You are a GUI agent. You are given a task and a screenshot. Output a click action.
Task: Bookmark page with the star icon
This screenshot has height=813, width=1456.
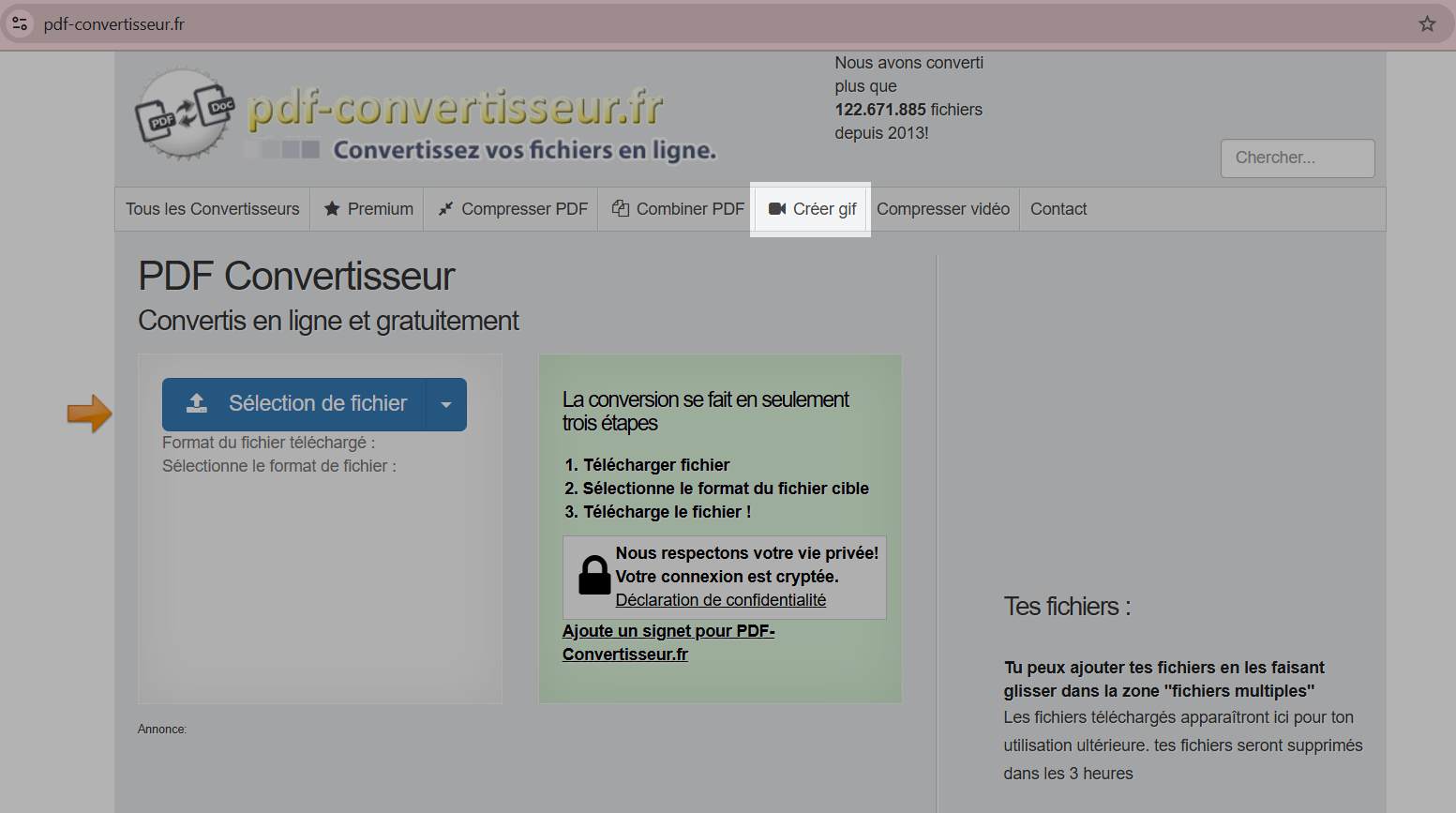tap(1427, 24)
